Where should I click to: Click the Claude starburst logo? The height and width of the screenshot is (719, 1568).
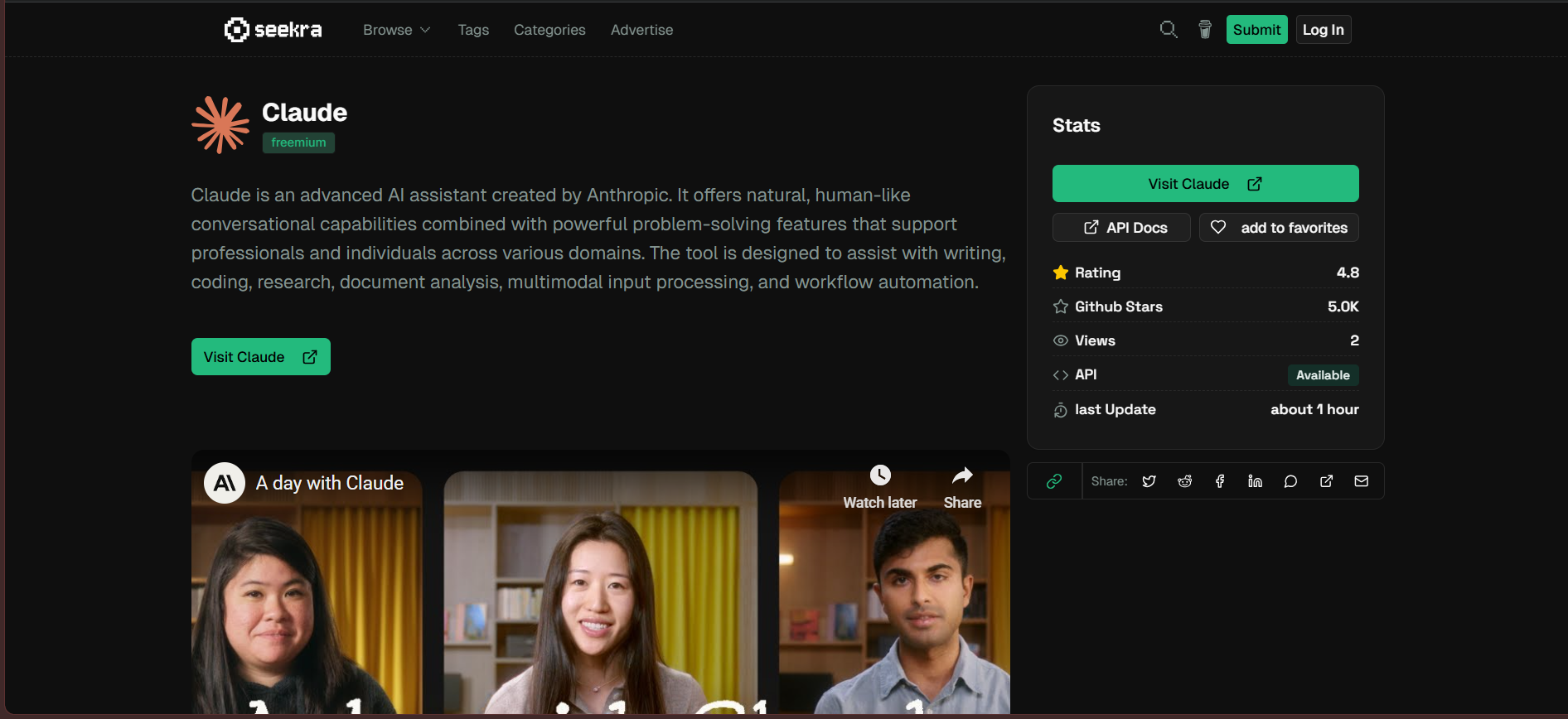(x=220, y=125)
